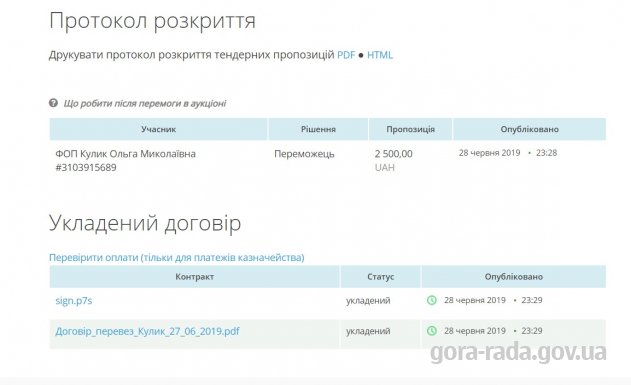Image resolution: width=631 pixels, height=385 pixels.
Task: Select the 'Статус' column header
Action: pyautogui.click(x=381, y=277)
